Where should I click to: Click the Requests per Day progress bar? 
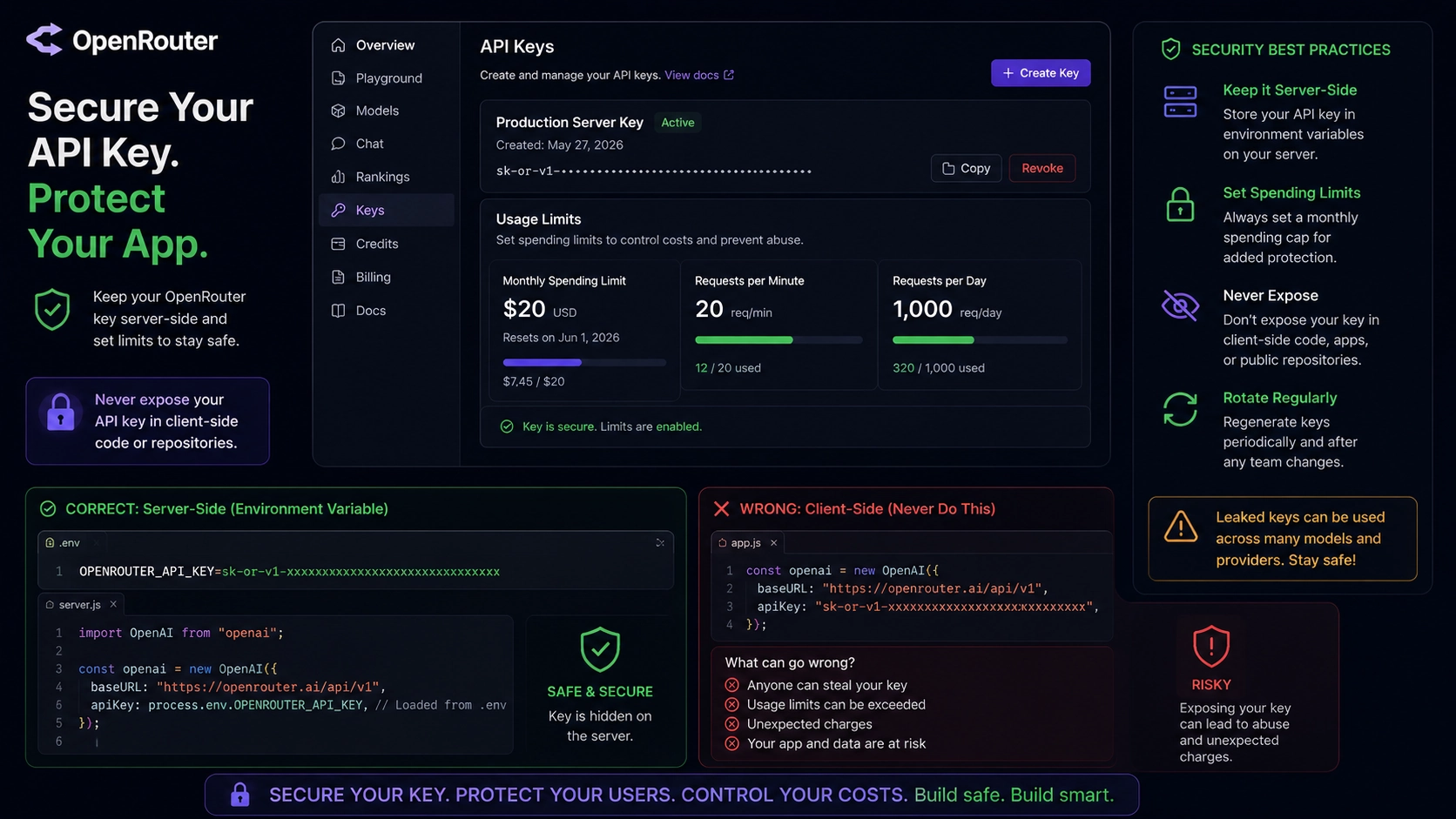pyautogui.click(x=980, y=339)
